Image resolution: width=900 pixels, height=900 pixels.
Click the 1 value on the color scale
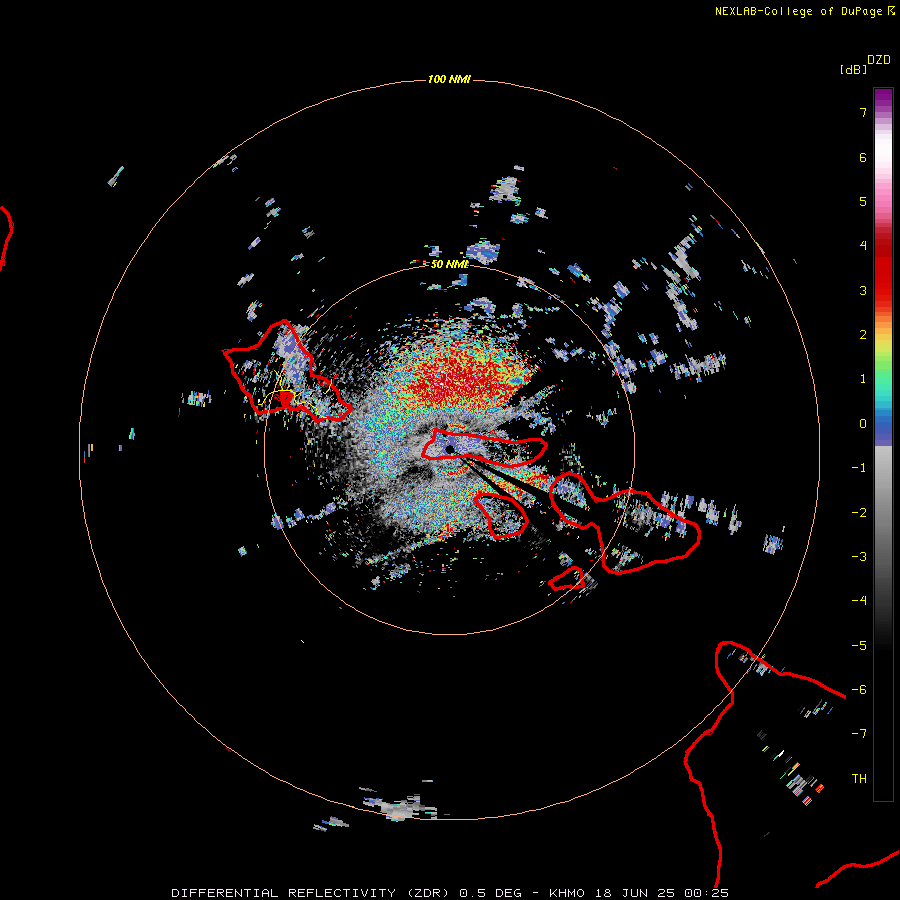pos(863,379)
